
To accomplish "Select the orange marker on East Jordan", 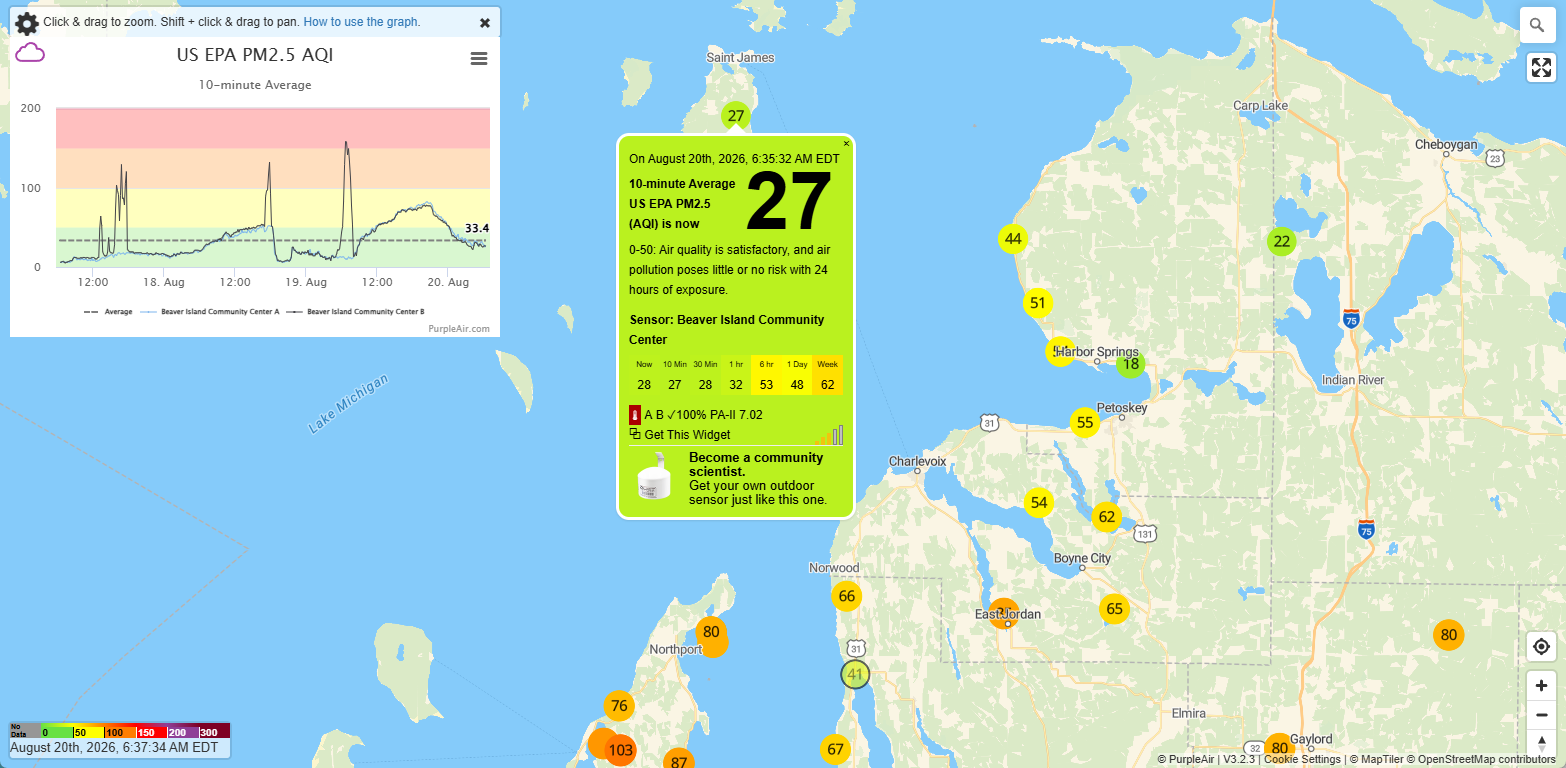I will 1004,613.
